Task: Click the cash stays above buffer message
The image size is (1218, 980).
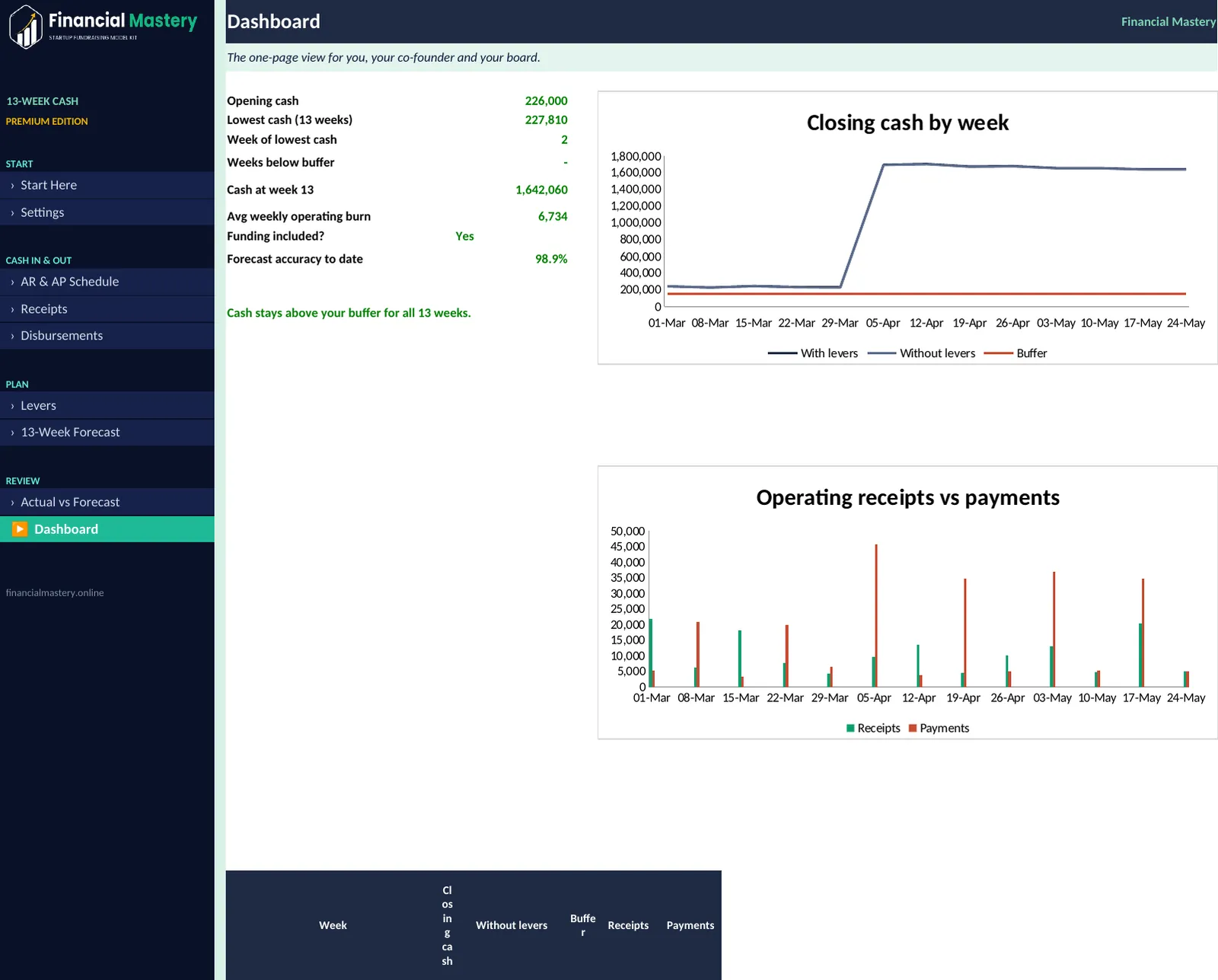Action: click(349, 313)
